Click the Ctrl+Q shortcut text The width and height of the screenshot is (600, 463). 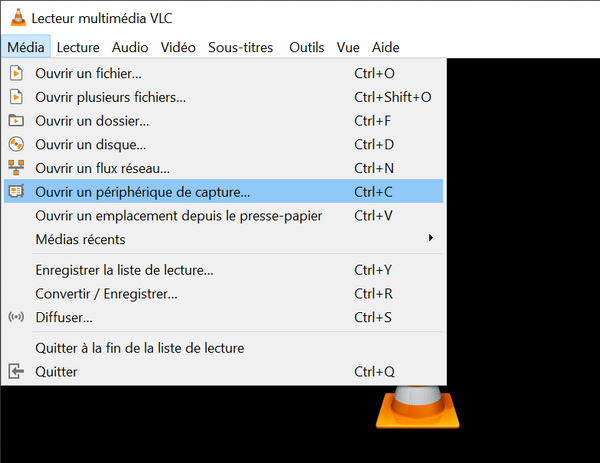(374, 372)
